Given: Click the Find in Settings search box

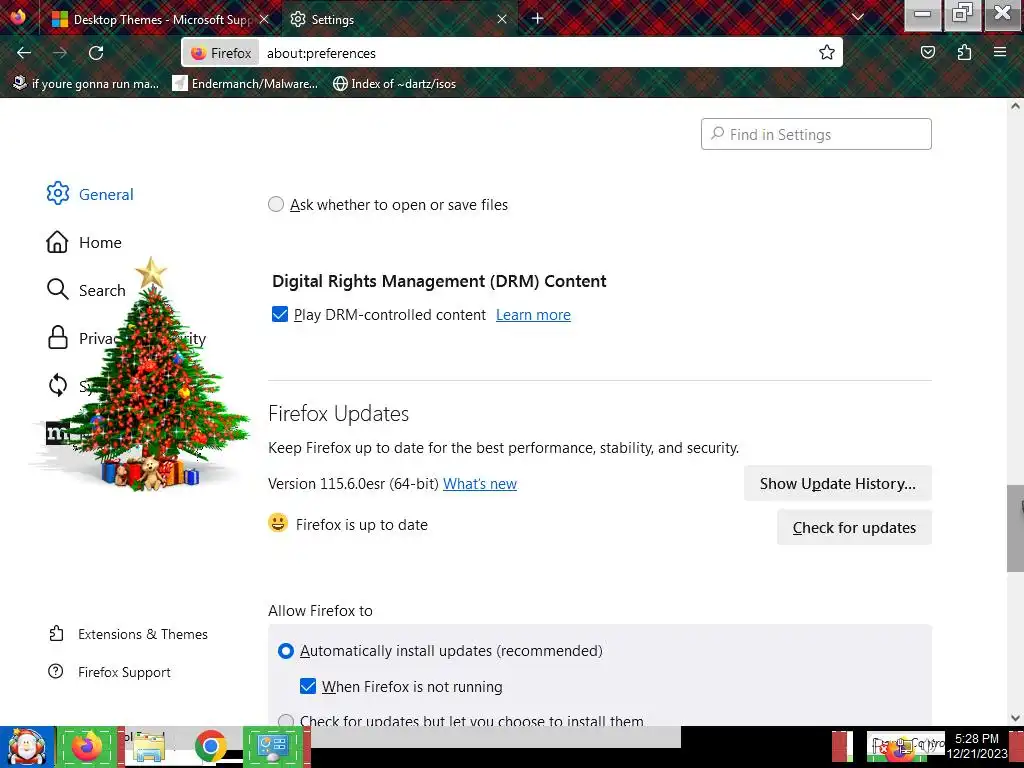Looking at the screenshot, I should (816, 134).
